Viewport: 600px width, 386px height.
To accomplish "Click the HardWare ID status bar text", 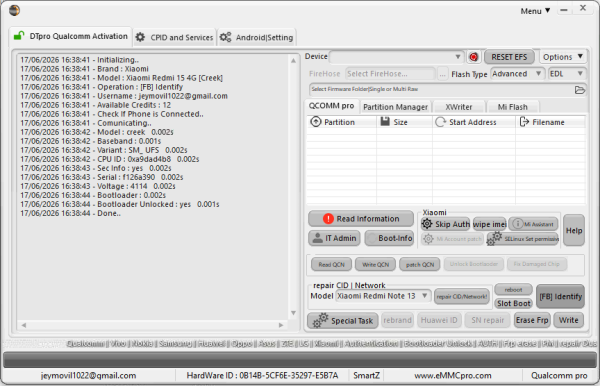I will [x=262, y=376].
